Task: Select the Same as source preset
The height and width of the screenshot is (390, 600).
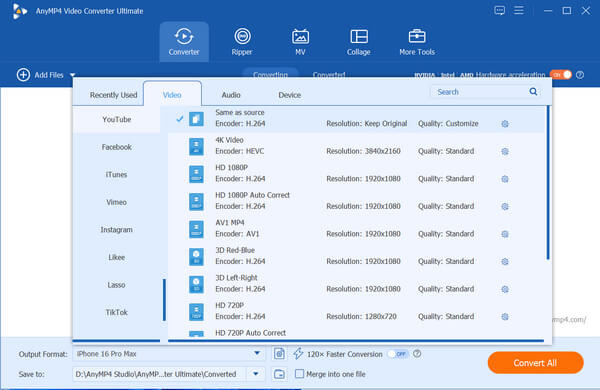Action: (356, 119)
